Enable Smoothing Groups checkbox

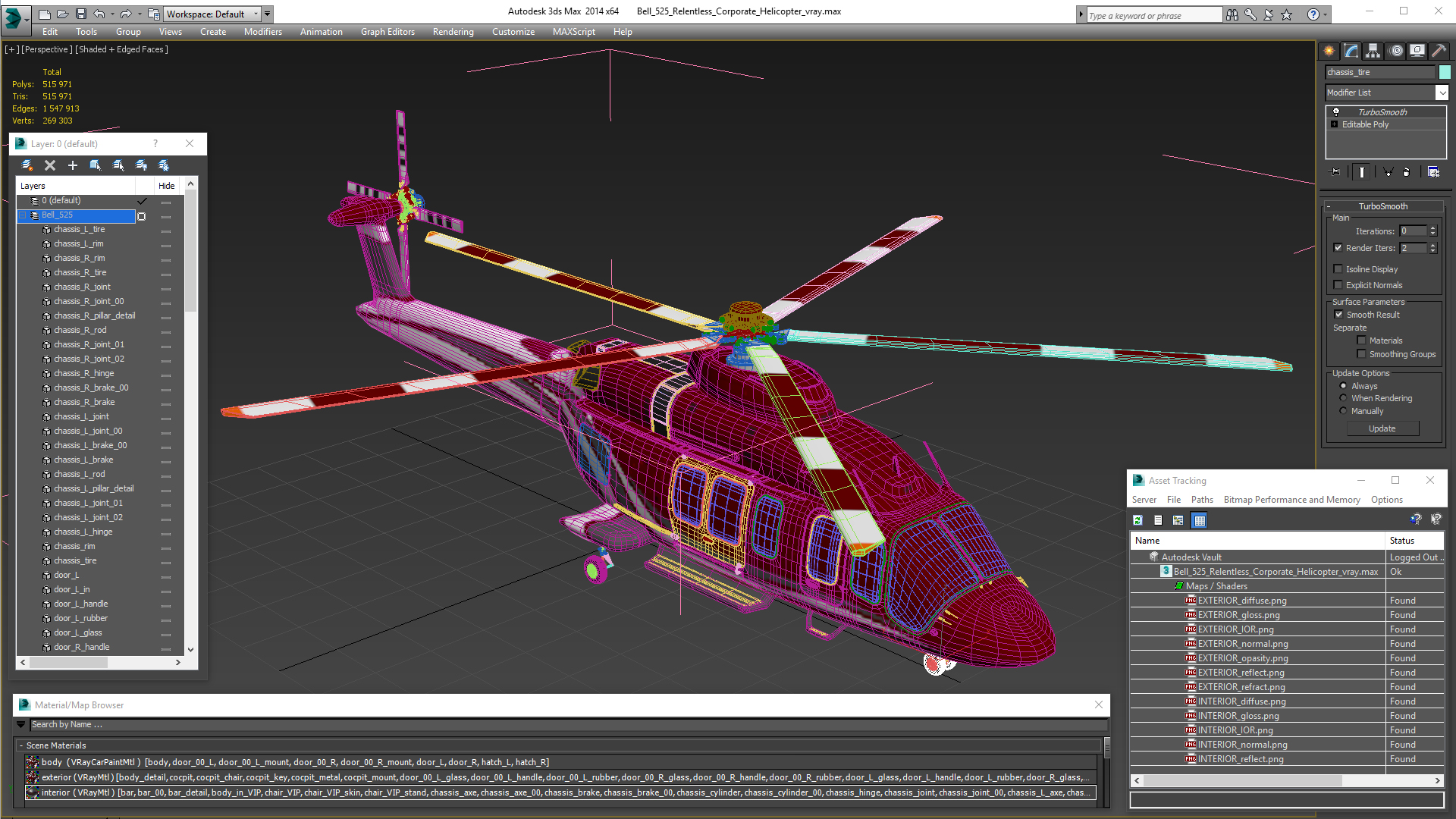1362,354
